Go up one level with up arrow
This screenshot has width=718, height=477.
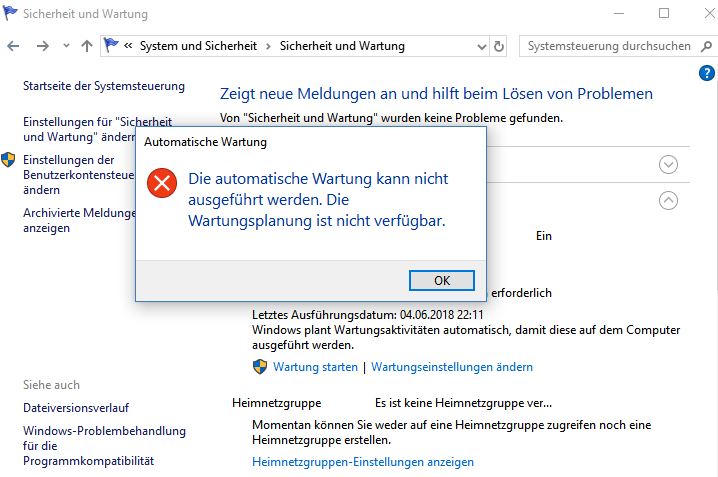click(87, 46)
